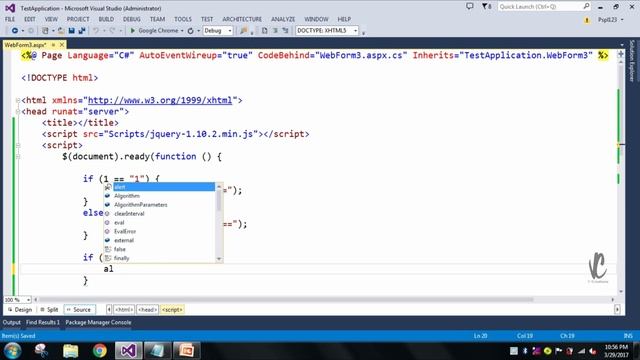Collapse the html element outlining node

[18, 100]
